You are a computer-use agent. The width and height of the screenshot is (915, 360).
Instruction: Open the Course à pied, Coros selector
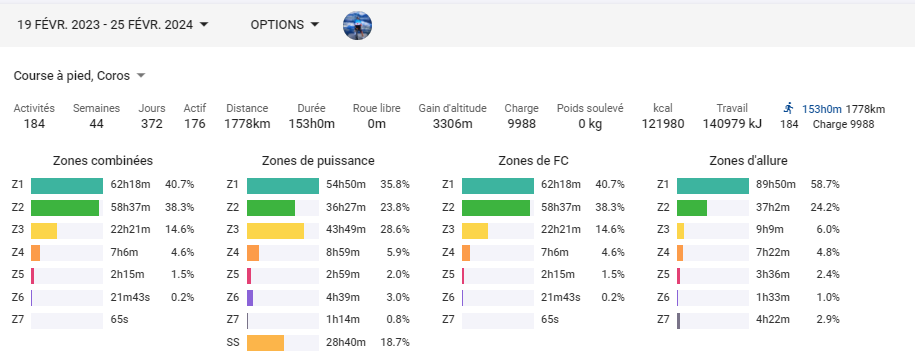(79, 76)
